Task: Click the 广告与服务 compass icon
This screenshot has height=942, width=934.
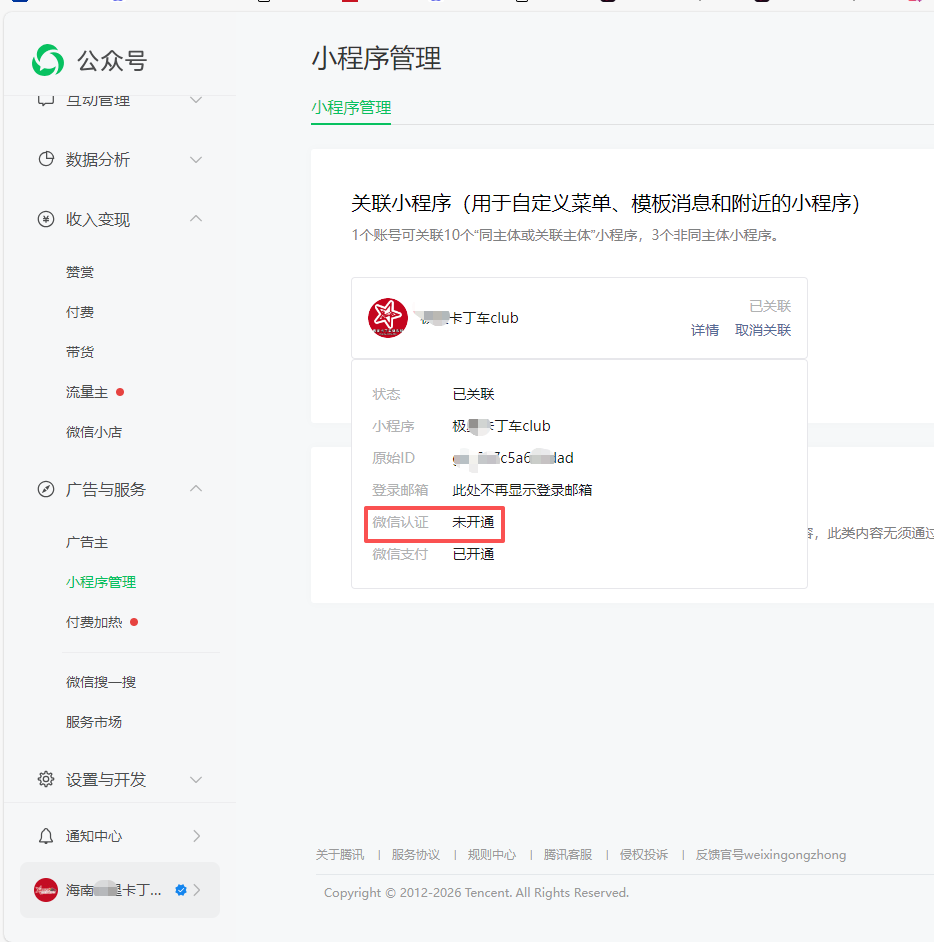Action: coord(46,489)
